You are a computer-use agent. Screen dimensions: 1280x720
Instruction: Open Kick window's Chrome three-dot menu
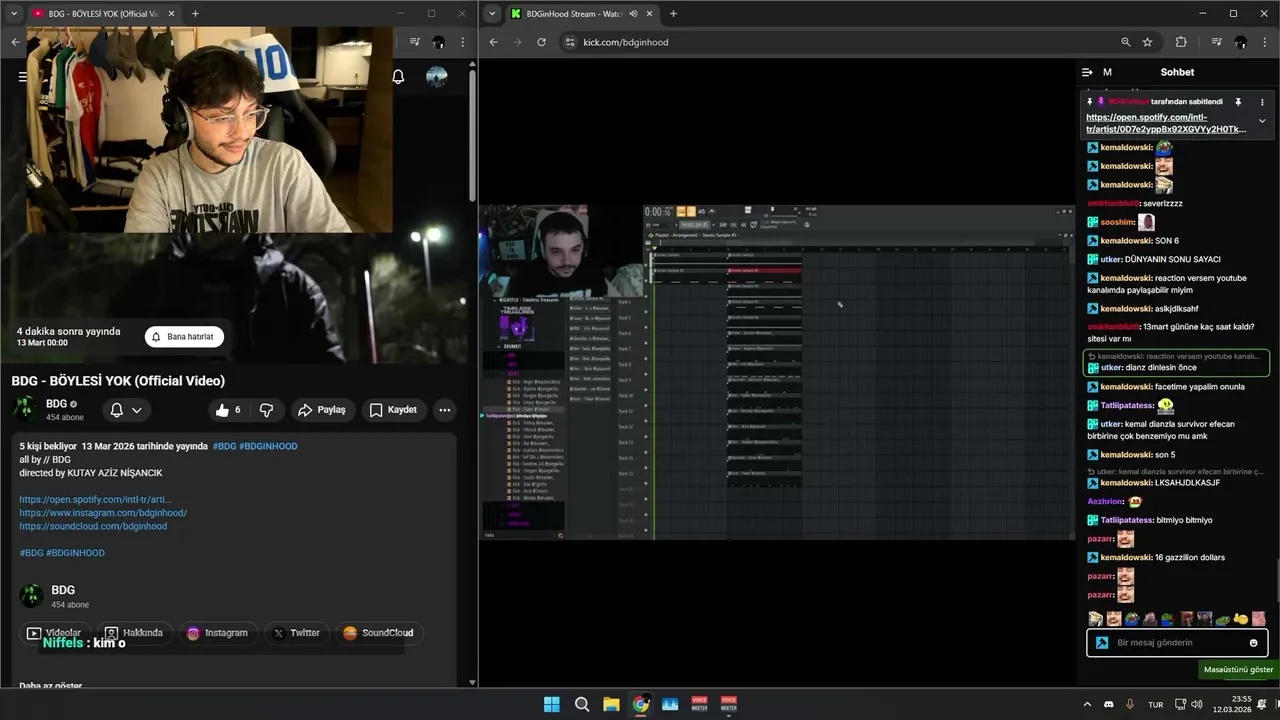click(x=1265, y=42)
